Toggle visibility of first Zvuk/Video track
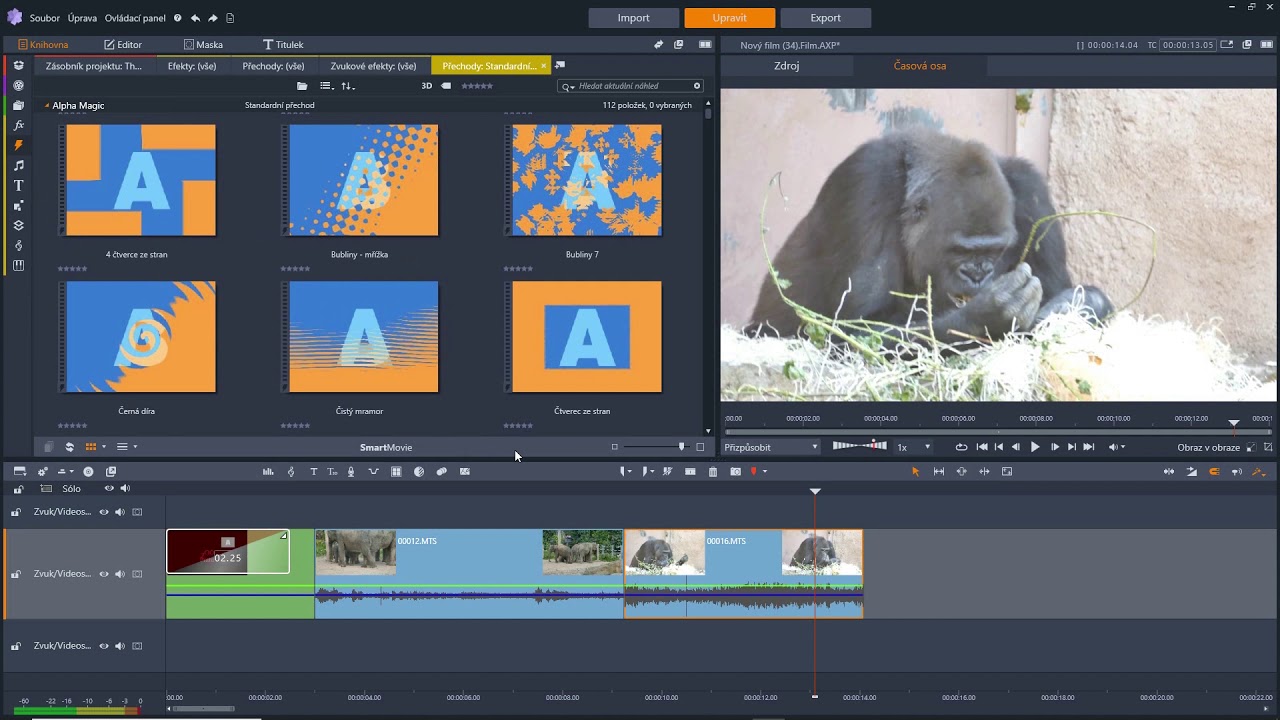 104,512
